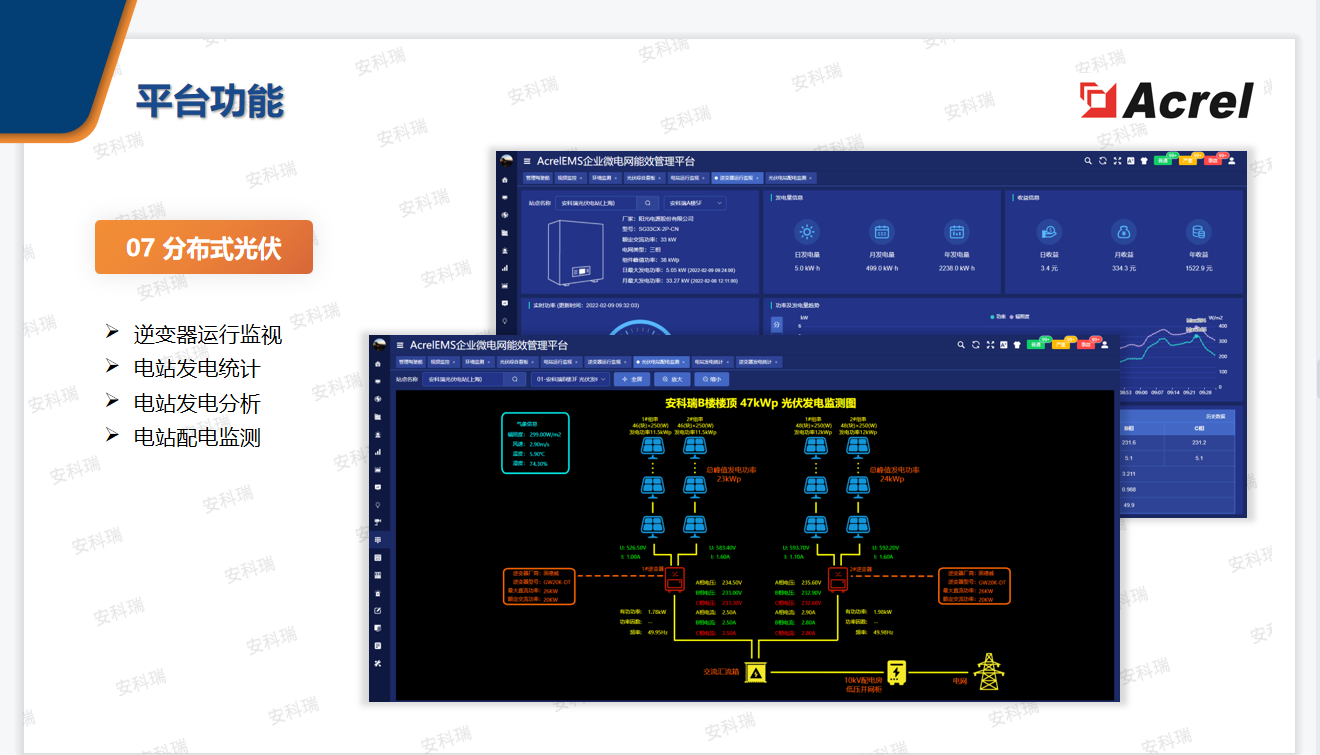Open the green alarm badge in the front window header

[x=1036, y=345]
